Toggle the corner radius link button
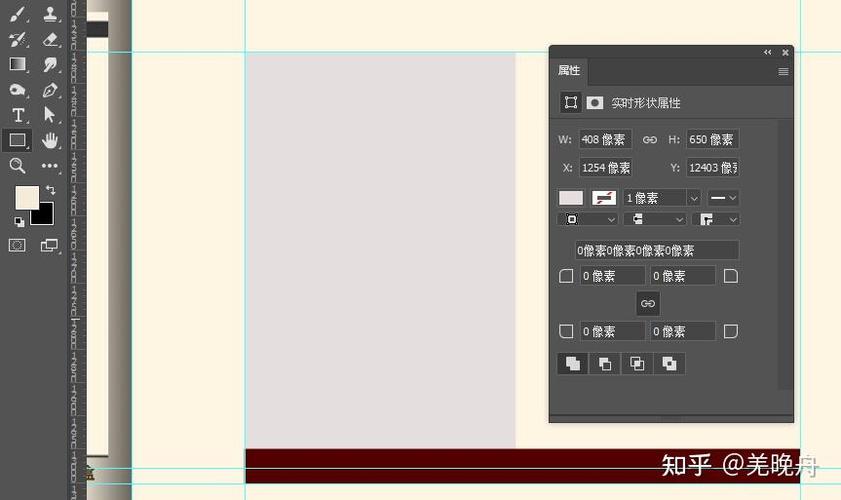The image size is (841, 500). click(x=648, y=304)
